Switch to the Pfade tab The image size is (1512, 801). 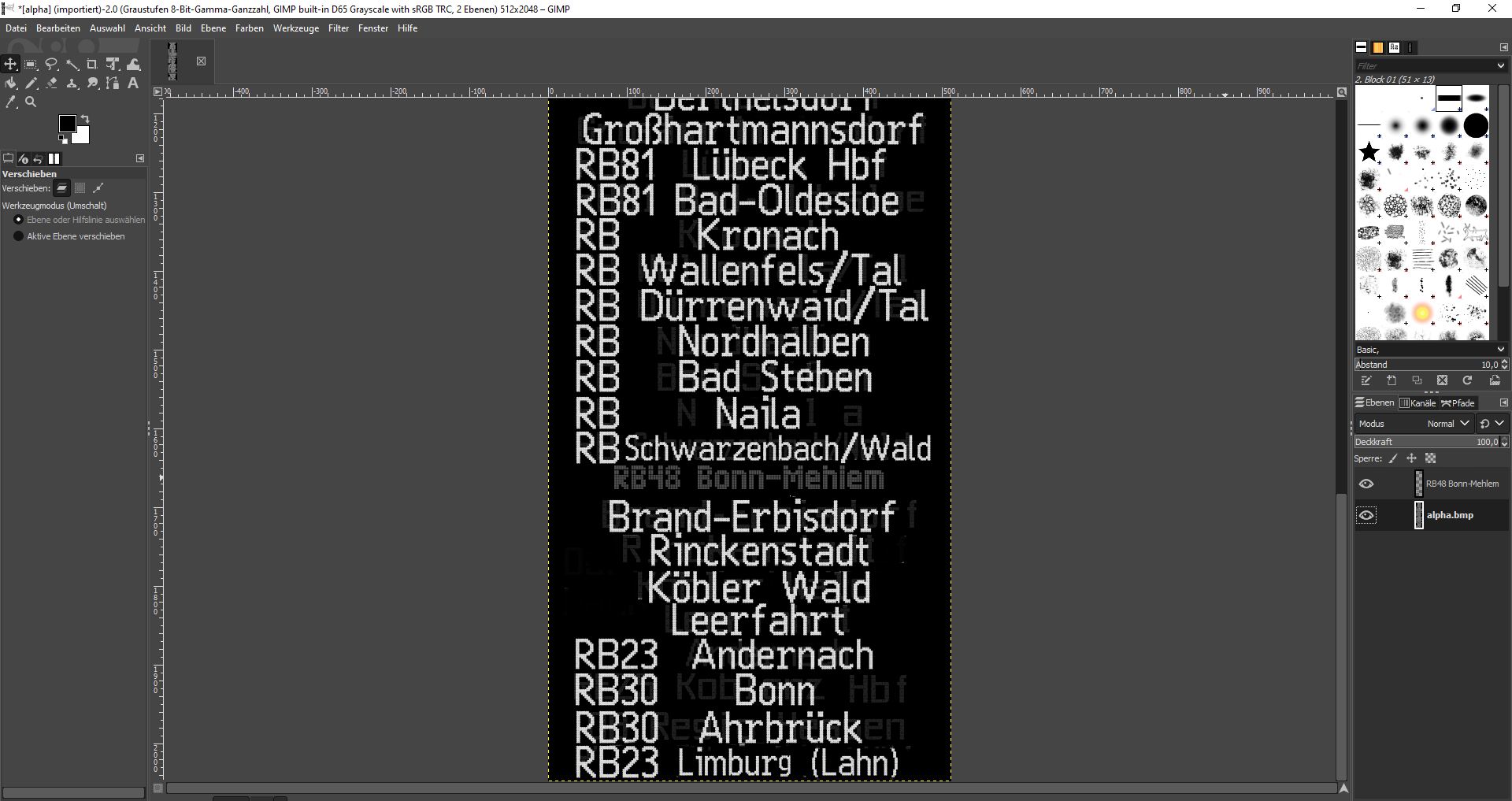pyautogui.click(x=1458, y=403)
